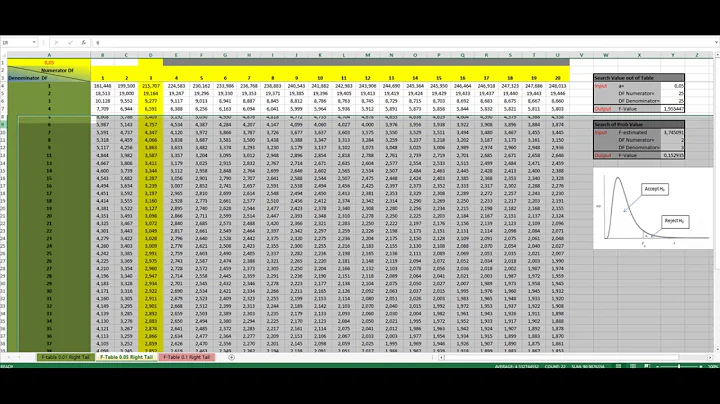Click the Name Box field

coord(17,42)
